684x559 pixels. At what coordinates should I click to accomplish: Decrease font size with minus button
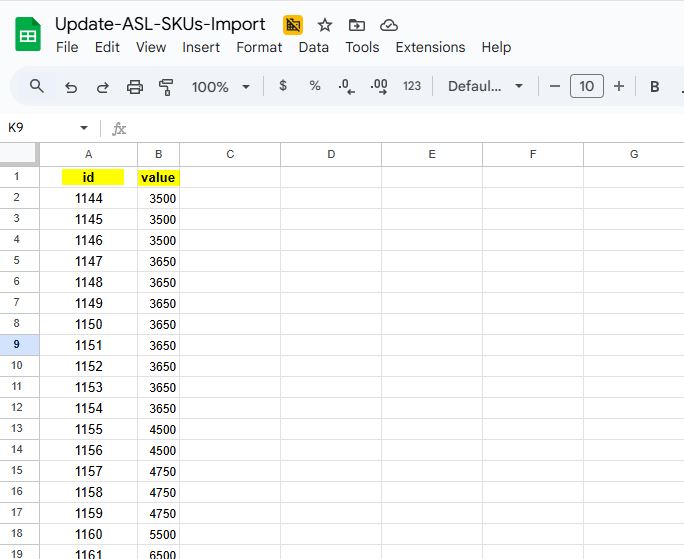tap(554, 86)
